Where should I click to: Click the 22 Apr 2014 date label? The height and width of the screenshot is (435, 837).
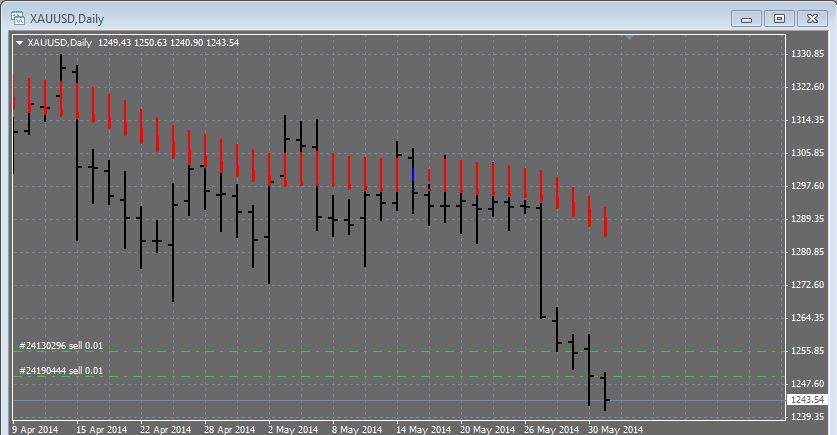165,429
